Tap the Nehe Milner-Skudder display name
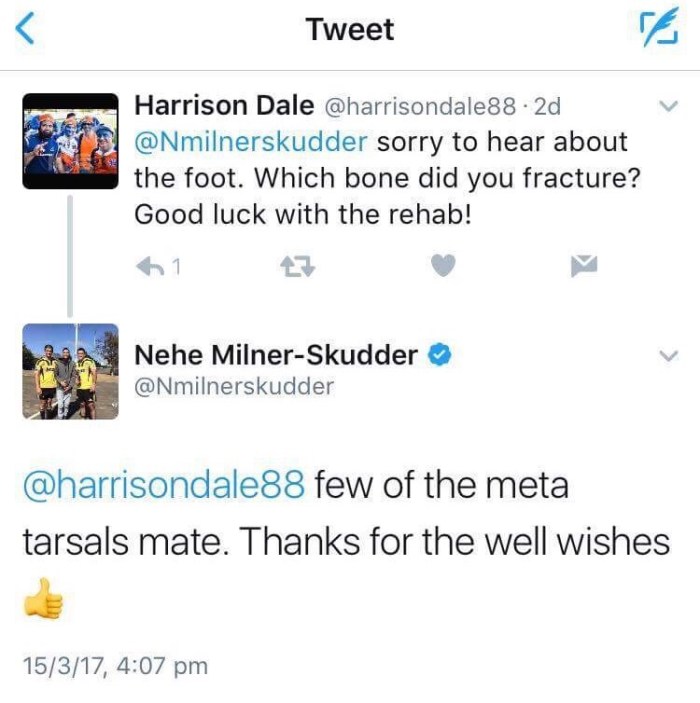The width and height of the screenshot is (700, 703). 275,354
